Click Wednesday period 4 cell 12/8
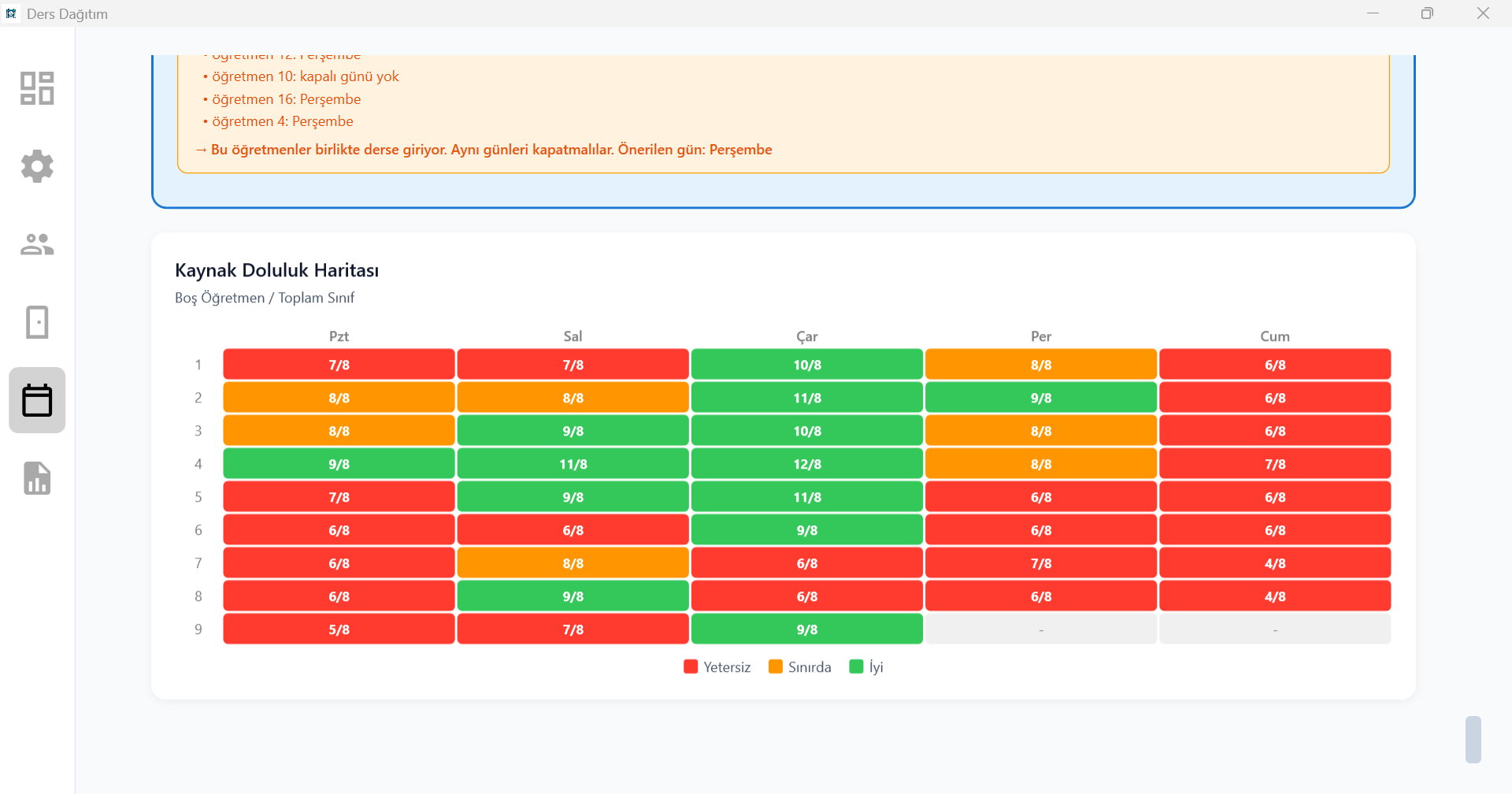This screenshot has width=1512, height=794. (806, 464)
